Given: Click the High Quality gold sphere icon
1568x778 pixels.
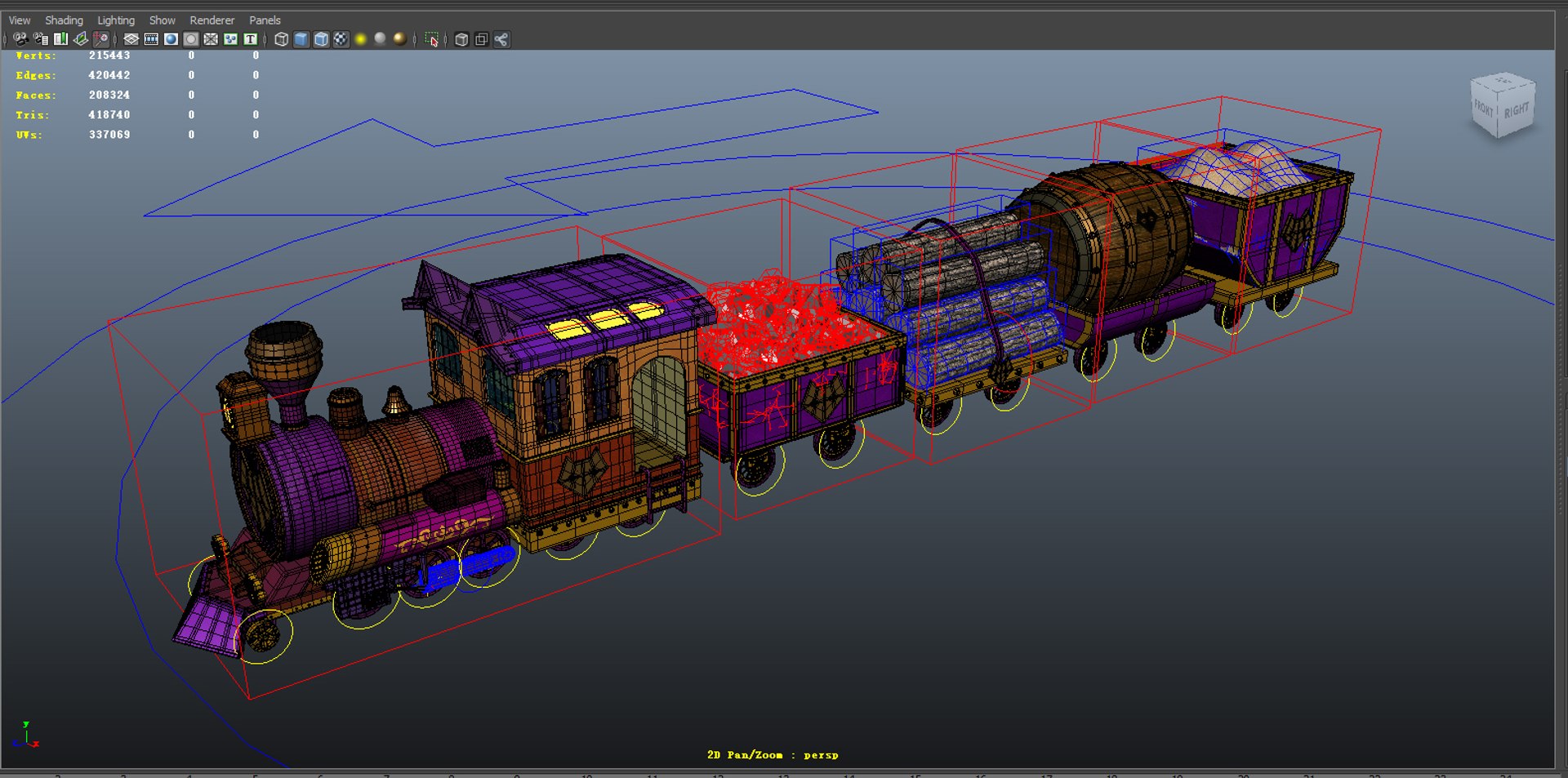Looking at the screenshot, I should (x=400, y=39).
